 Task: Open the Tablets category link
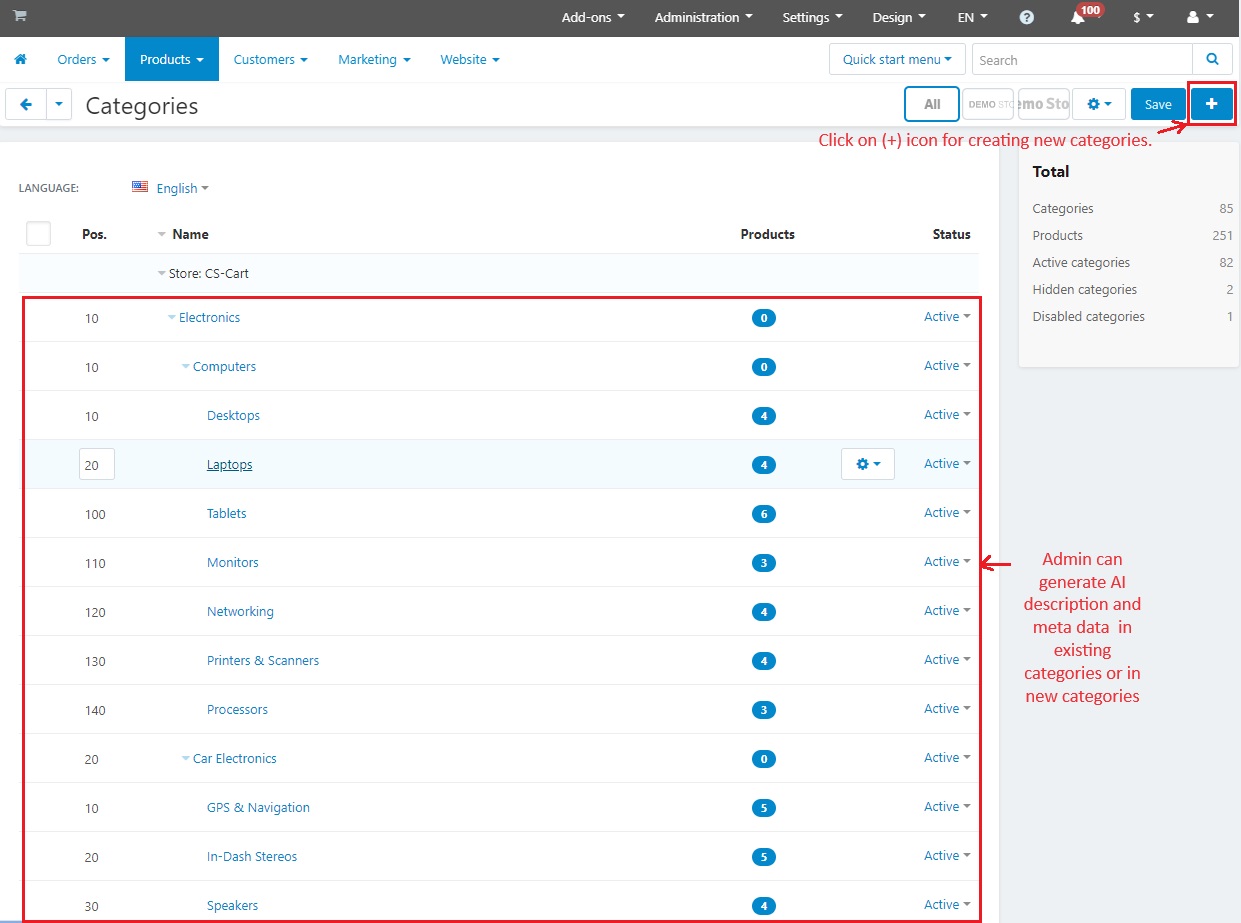coord(226,514)
